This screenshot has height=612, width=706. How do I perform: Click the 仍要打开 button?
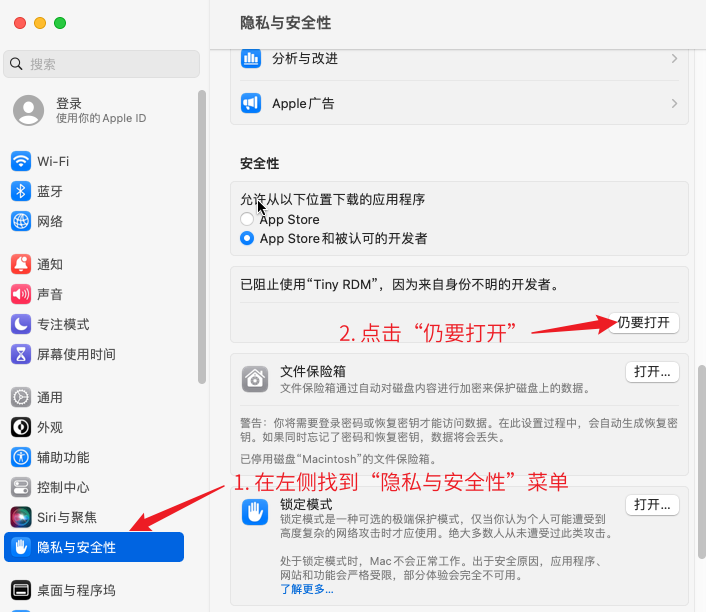pyautogui.click(x=643, y=323)
